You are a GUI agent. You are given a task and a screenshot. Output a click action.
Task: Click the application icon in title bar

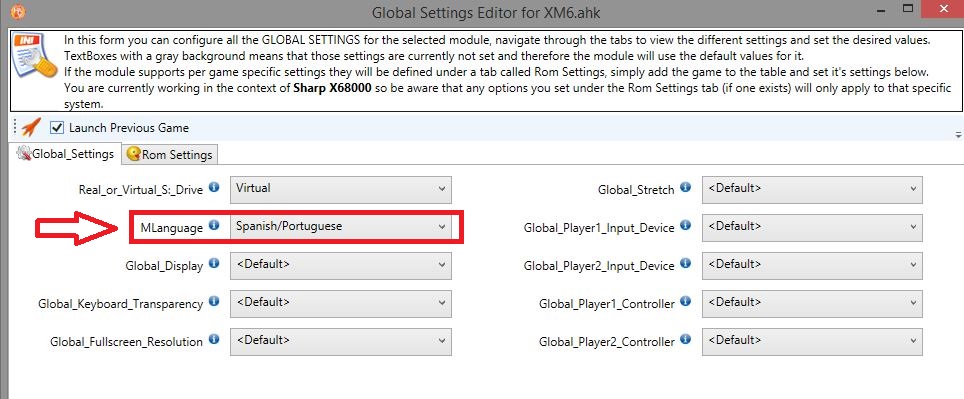[18, 10]
